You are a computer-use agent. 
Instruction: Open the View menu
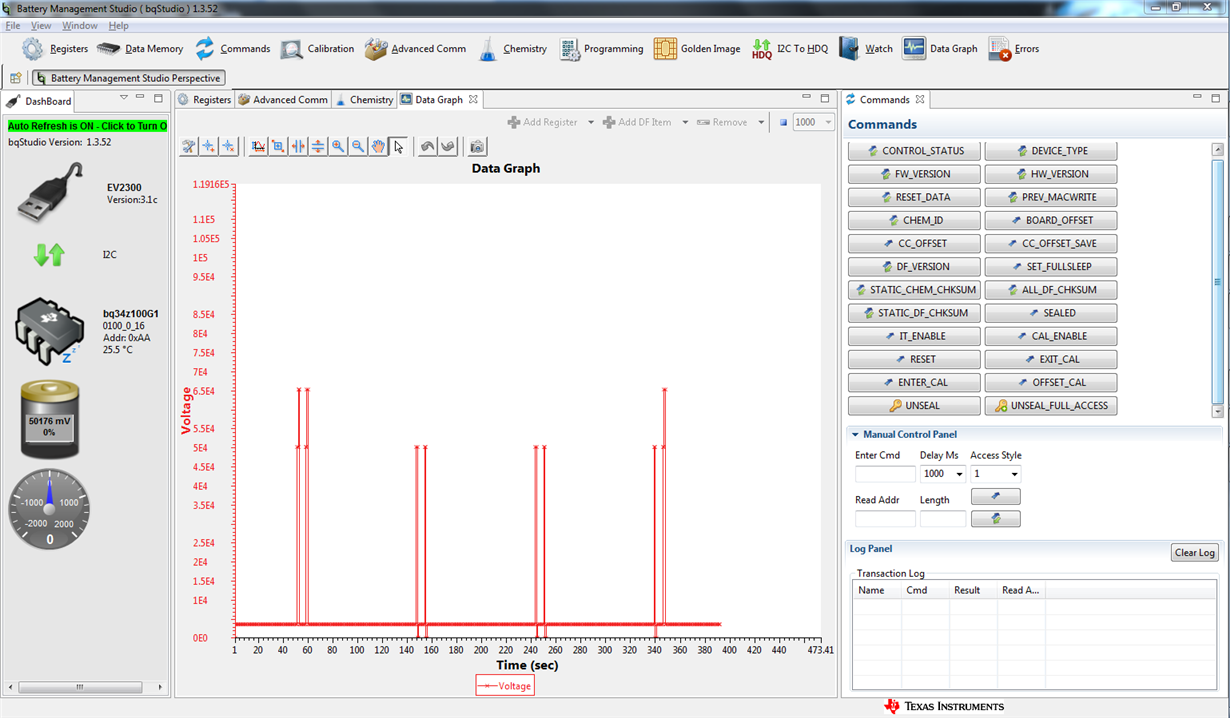pyautogui.click(x=41, y=25)
